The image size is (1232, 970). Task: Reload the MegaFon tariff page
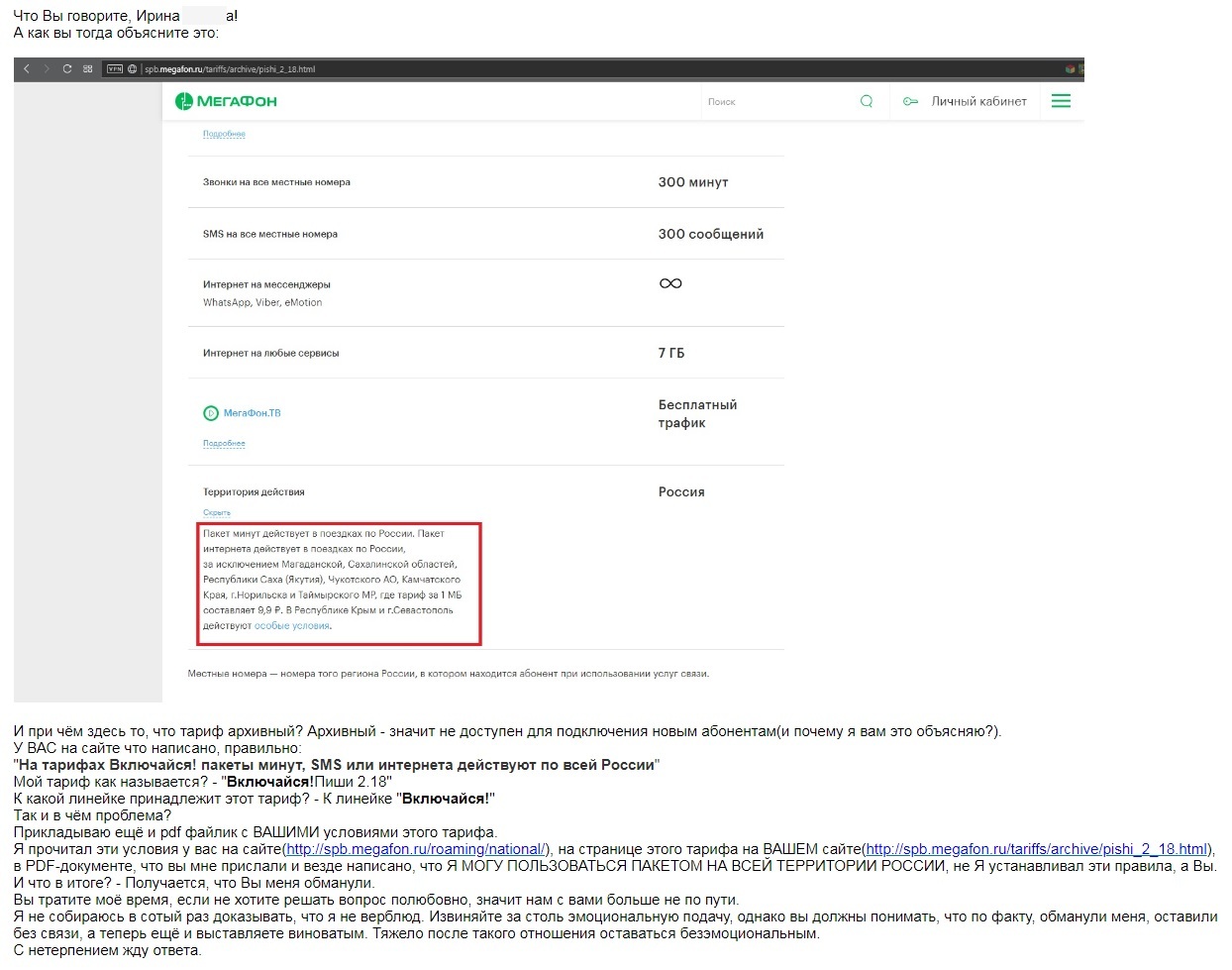click(x=67, y=69)
